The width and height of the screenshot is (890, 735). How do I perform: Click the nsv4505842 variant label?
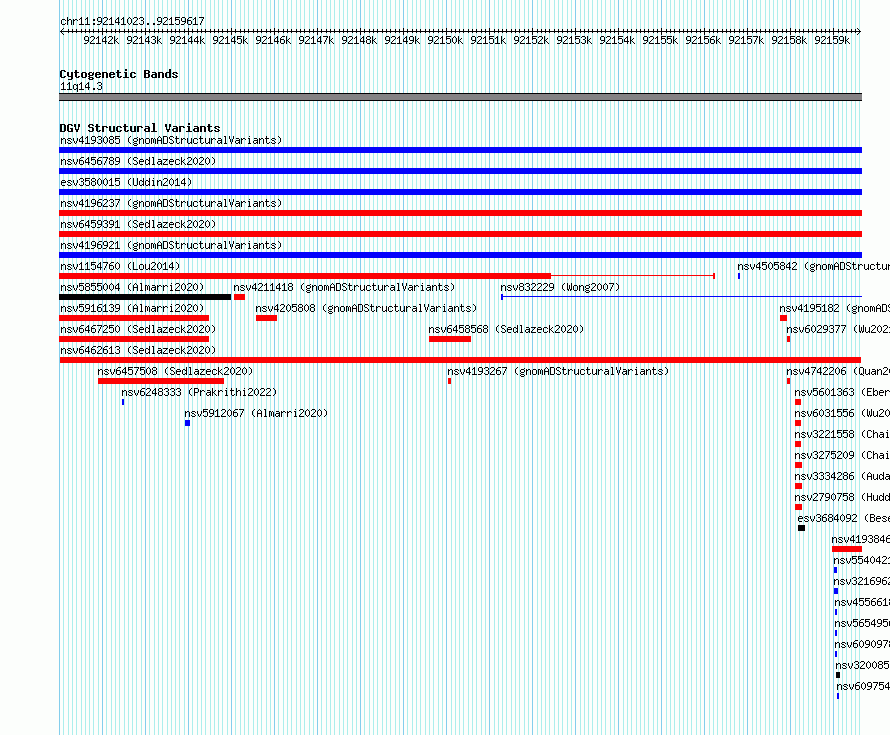pyautogui.click(x=813, y=266)
